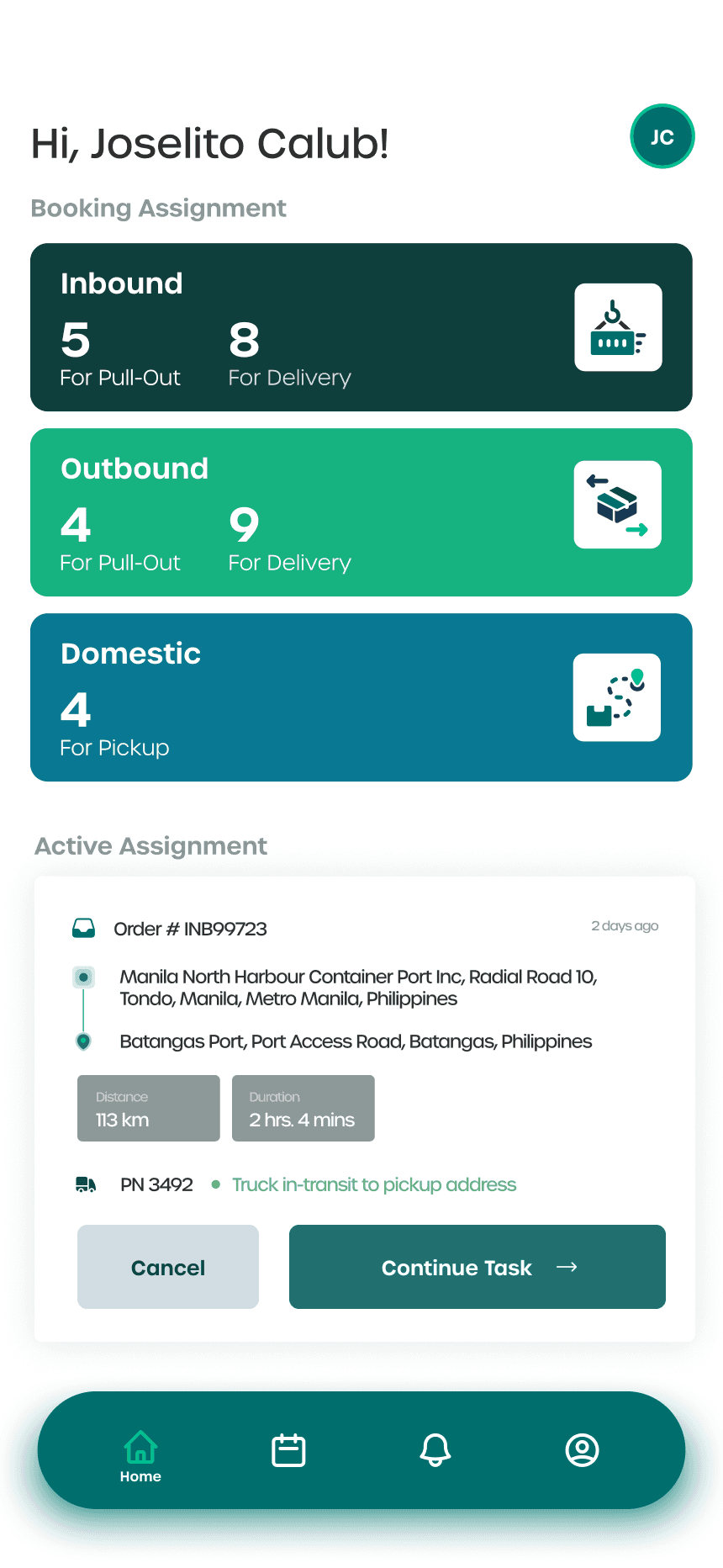View Inbound For Pull-Out bookings

click(119, 353)
